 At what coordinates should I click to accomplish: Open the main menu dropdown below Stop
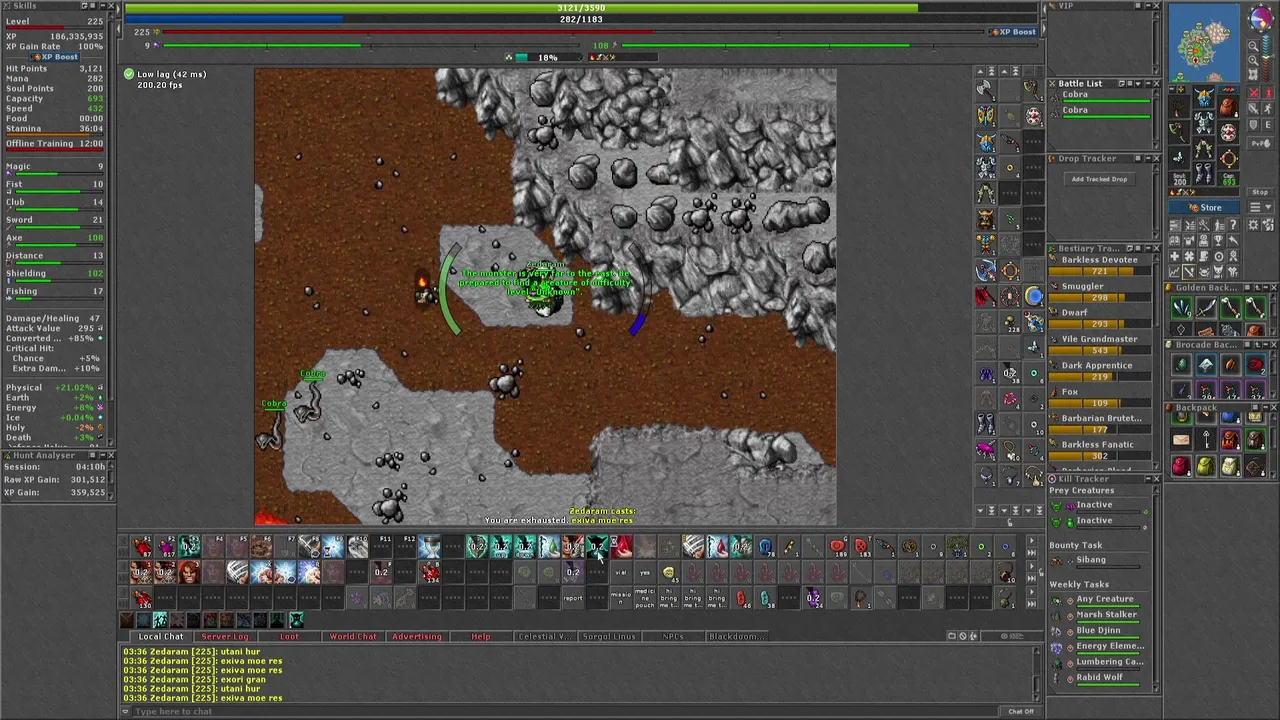1260,207
